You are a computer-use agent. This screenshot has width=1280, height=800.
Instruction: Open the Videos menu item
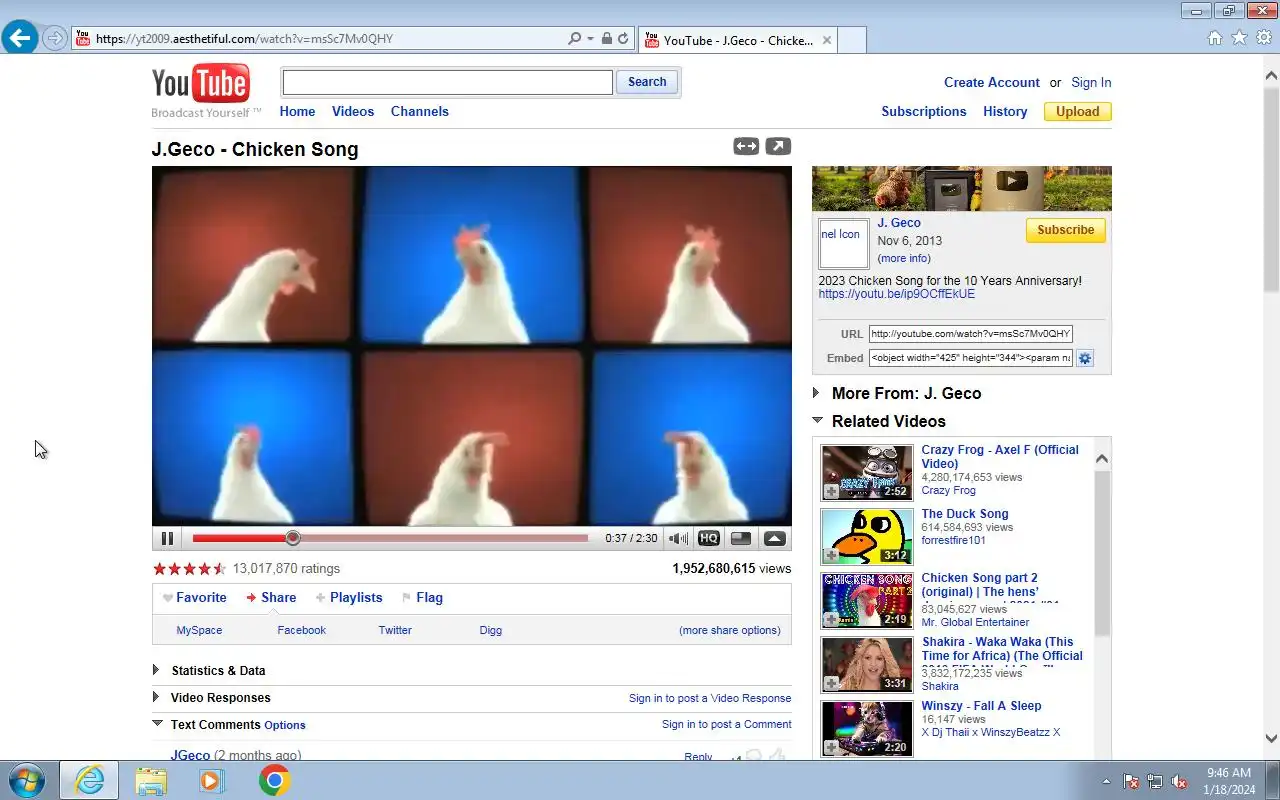coord(353,111)
